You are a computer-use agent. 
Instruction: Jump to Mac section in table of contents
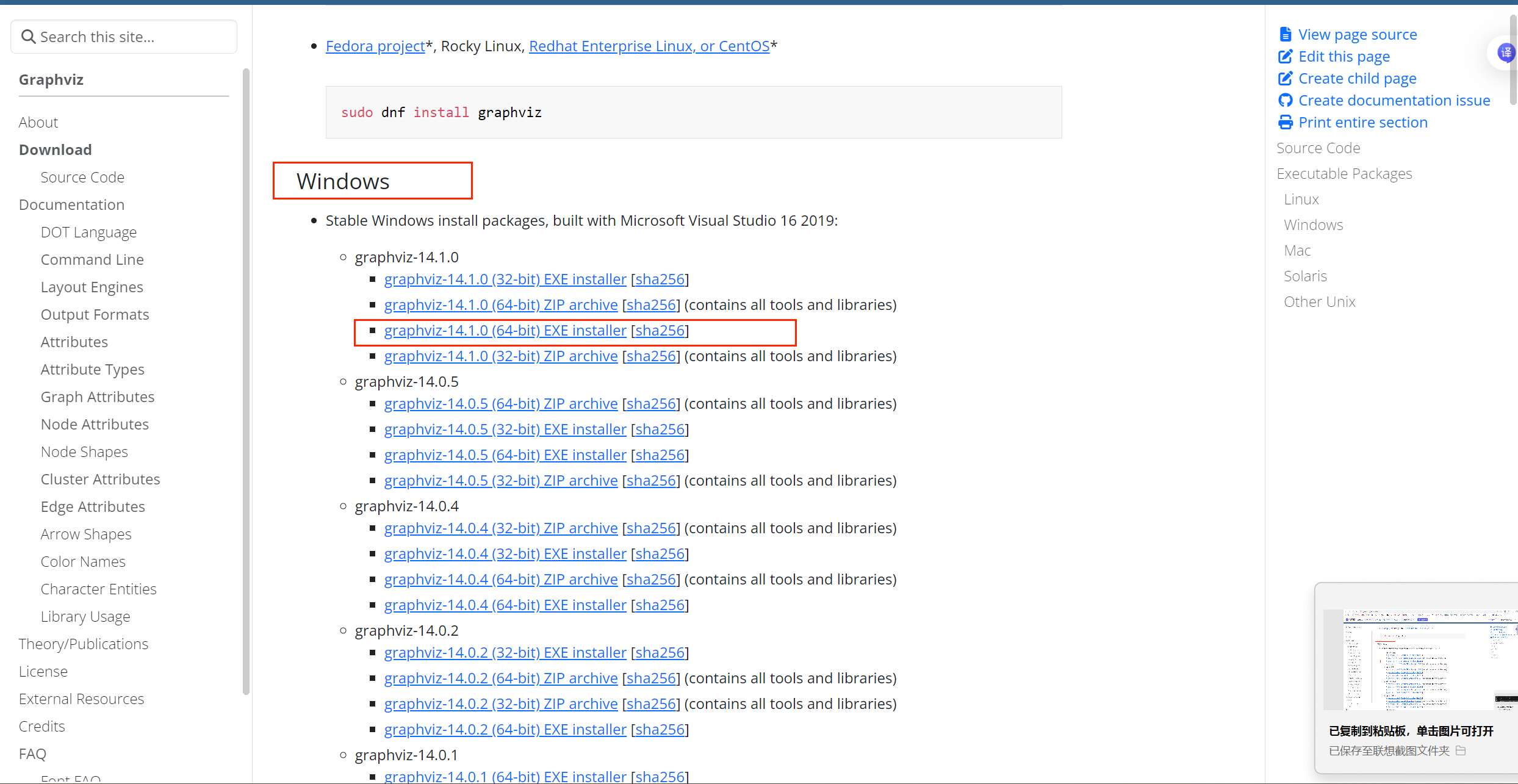pos(1297,251)
